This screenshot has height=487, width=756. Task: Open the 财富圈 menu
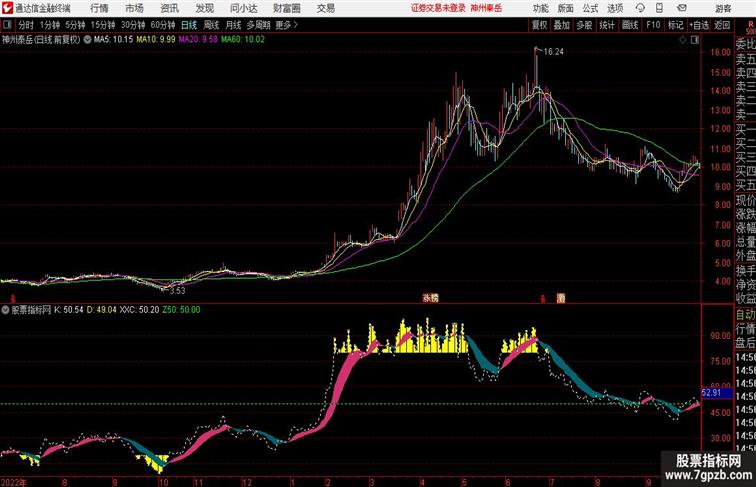pyautogui.click(x=286, y=8)
